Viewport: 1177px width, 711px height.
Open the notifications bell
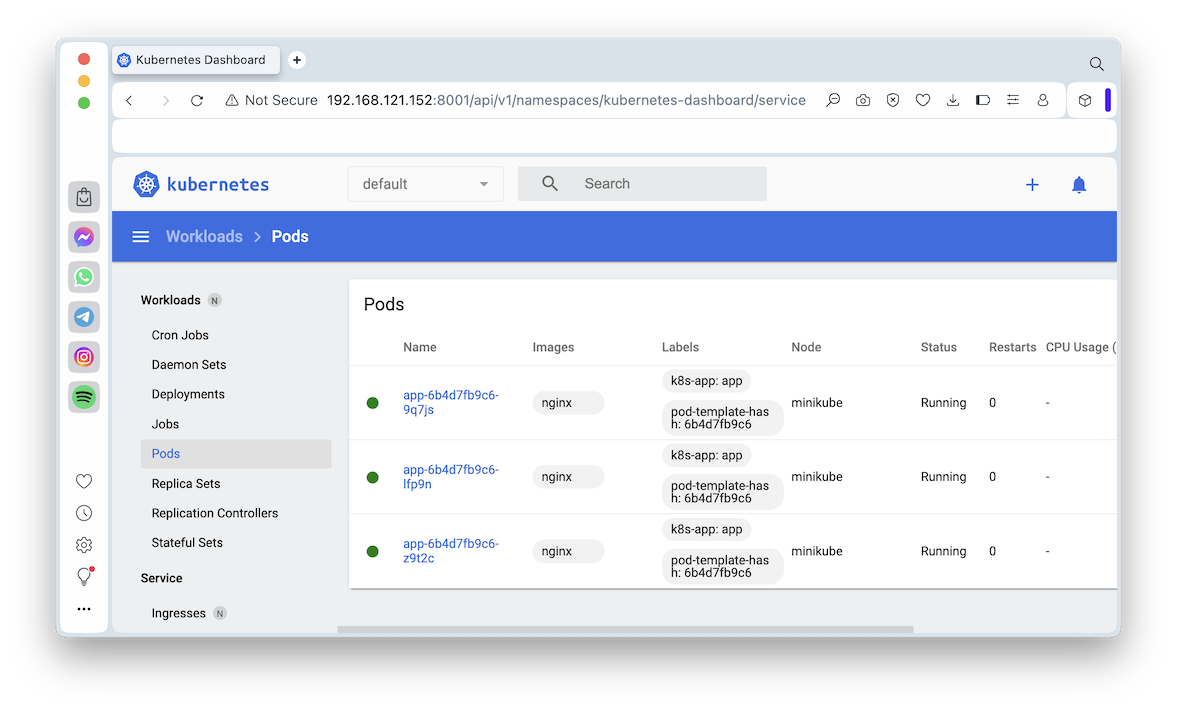click(1079, 185)
